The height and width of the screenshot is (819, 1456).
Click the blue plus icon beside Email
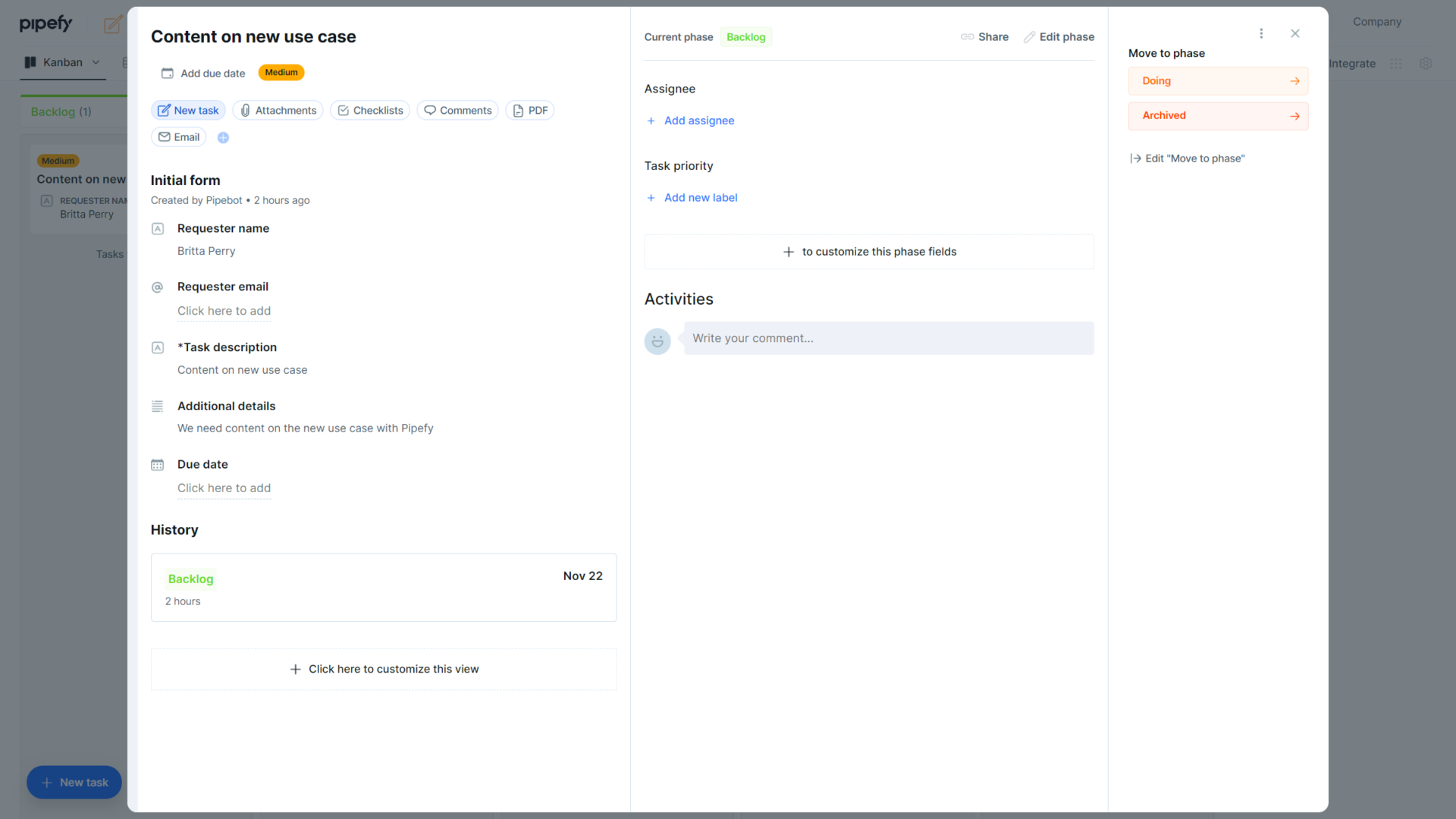click(223, 137)
